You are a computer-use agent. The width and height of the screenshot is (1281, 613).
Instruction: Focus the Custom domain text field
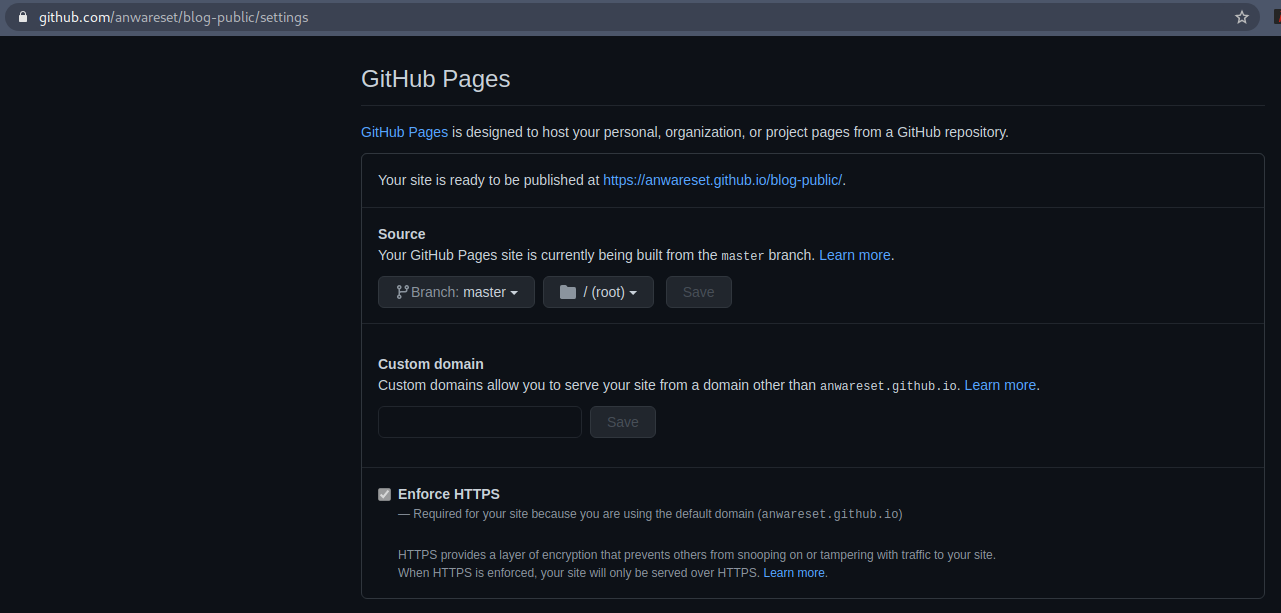[479, 422]
